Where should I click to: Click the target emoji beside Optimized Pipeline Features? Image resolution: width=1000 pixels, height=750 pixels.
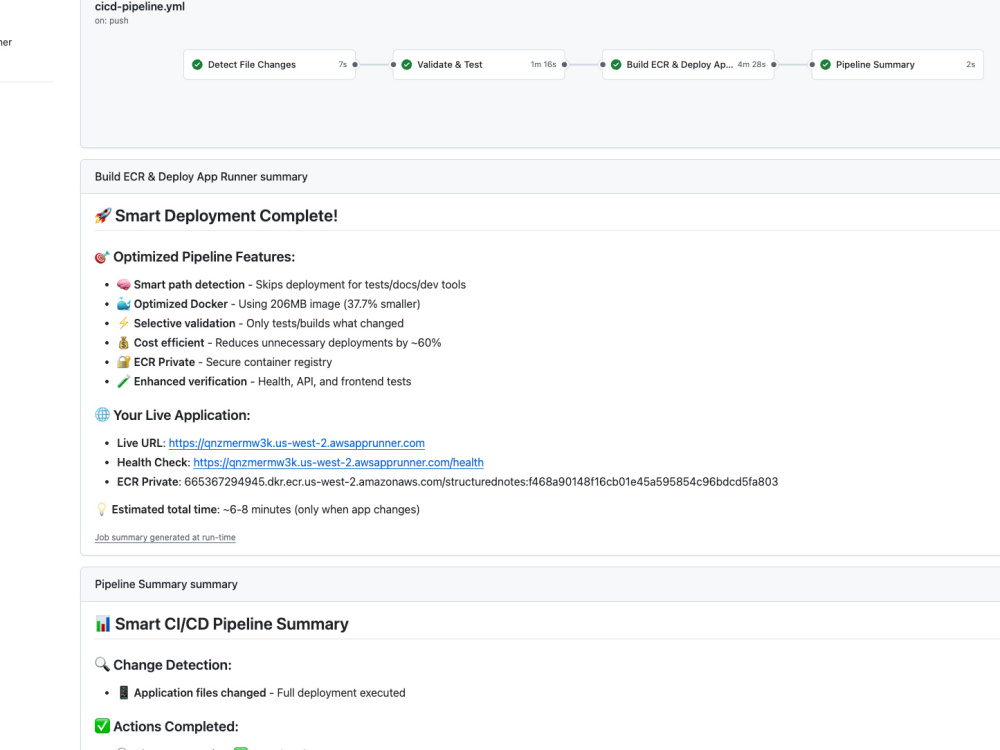(102, 257)
